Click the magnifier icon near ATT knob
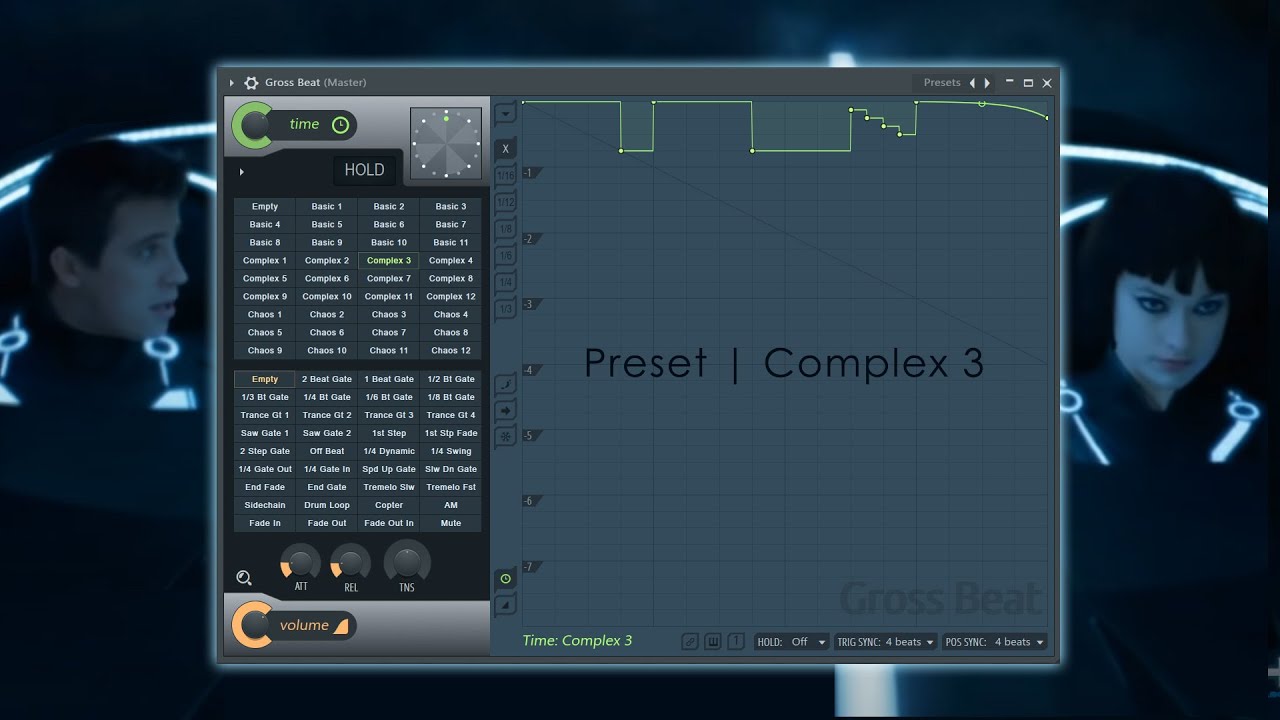 click(244, 578)
